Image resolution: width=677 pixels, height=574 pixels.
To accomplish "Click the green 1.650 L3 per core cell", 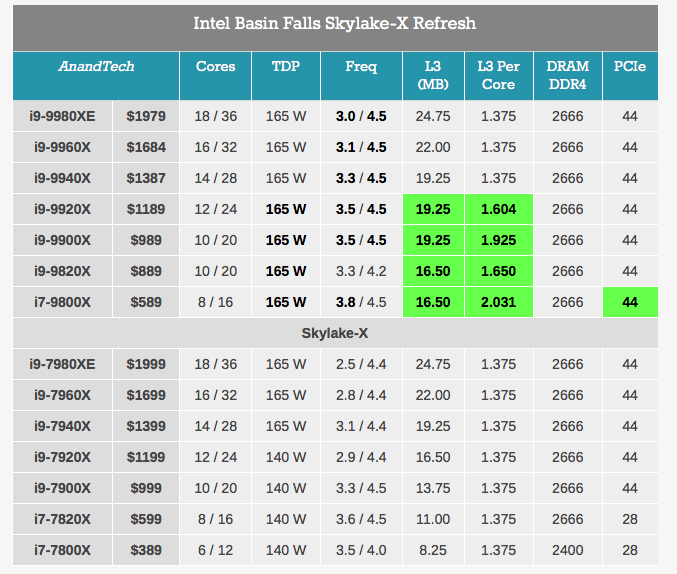I will point(499,271).
